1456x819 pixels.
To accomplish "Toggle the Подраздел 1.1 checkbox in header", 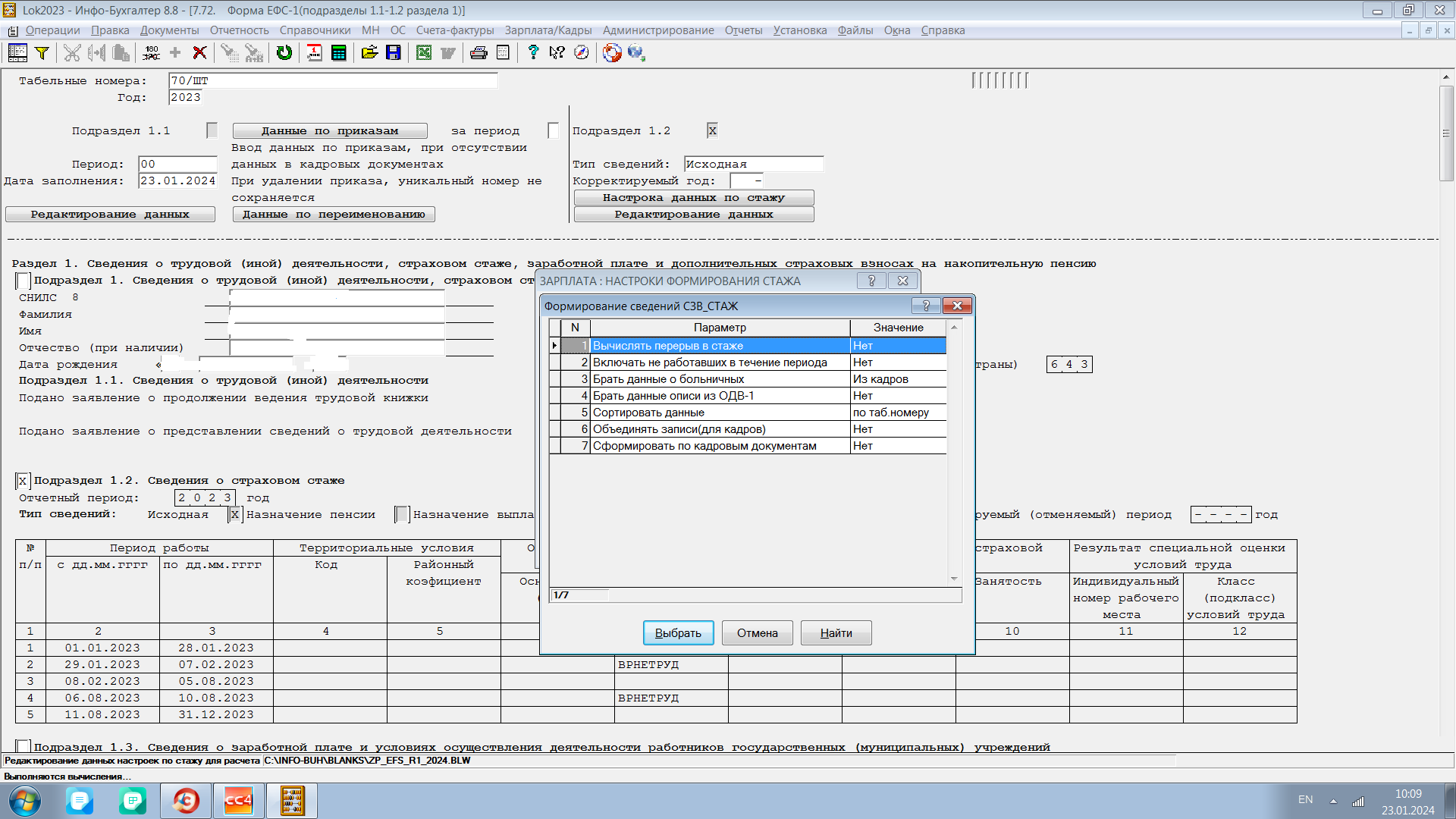I will coord(212,130).
